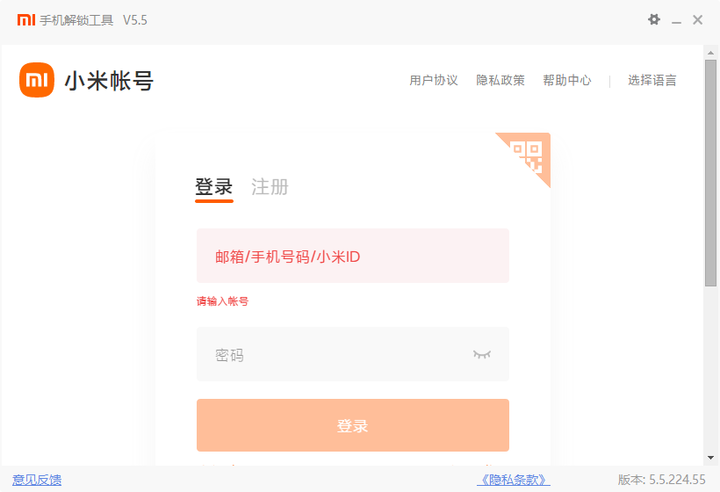Open the 《隐私条款》 link

513,480
